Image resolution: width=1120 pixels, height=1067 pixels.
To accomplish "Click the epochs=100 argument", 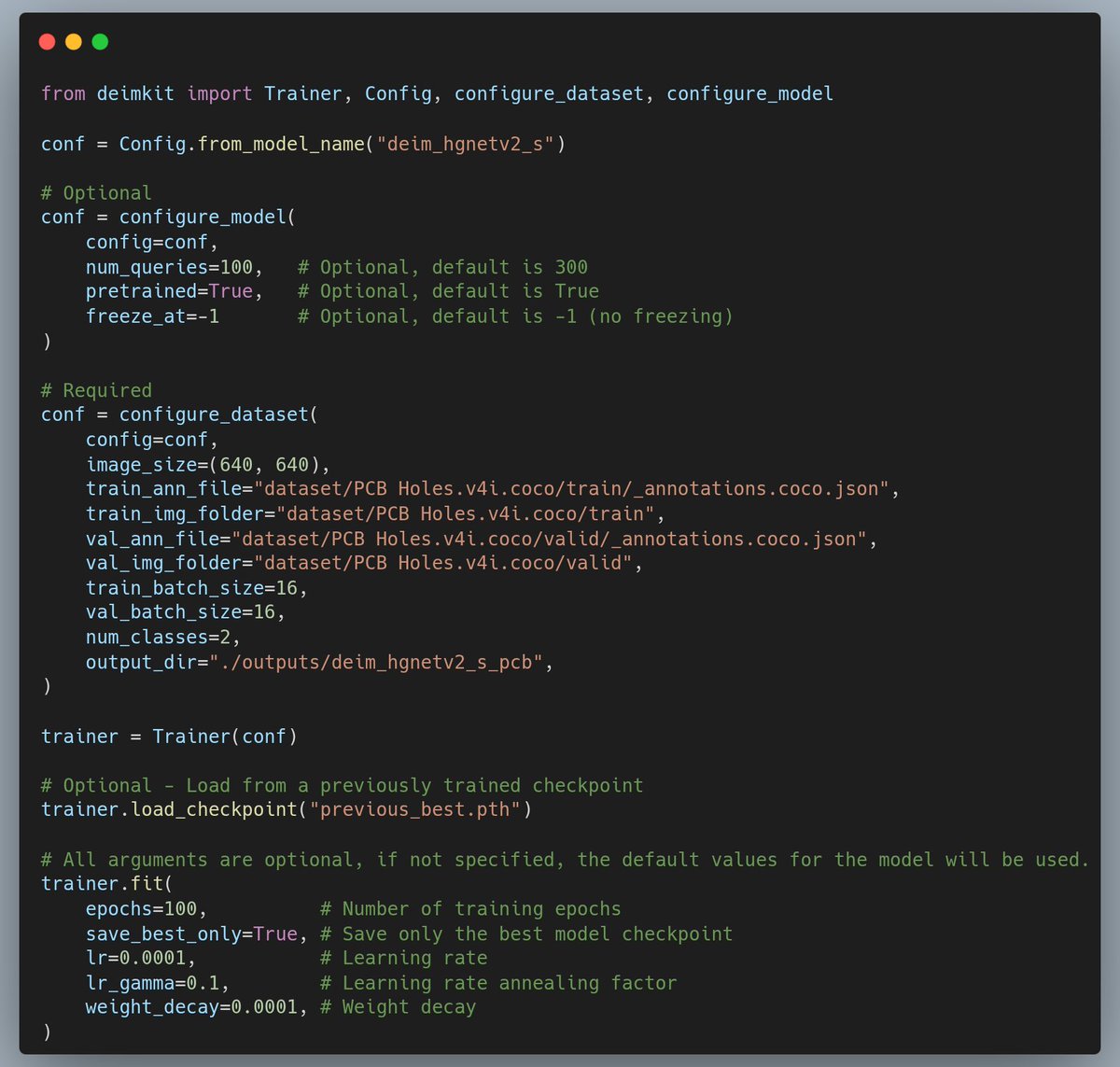I will 145,909.
